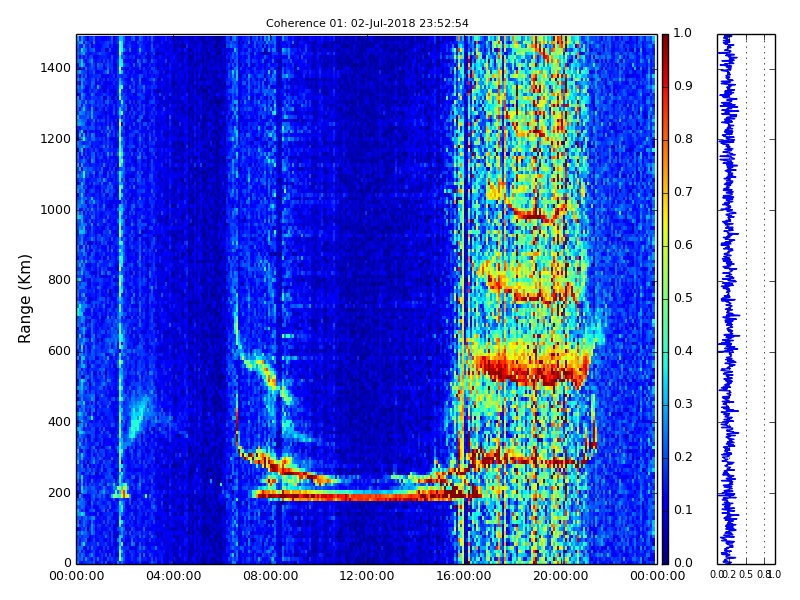Click the rightmost 00:00:00 time axis label
Viewport: 800px width, 600px height.
[x=657, y=576]
